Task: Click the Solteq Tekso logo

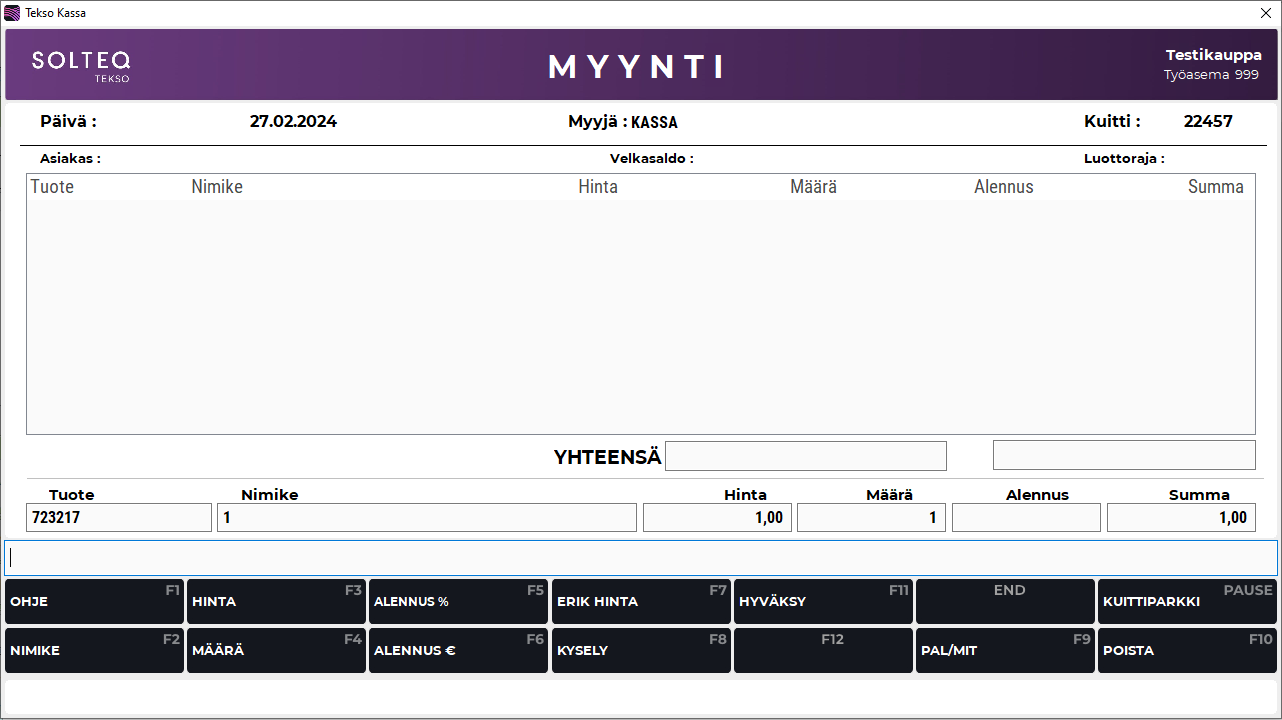Action: click(x=81, y=65)
